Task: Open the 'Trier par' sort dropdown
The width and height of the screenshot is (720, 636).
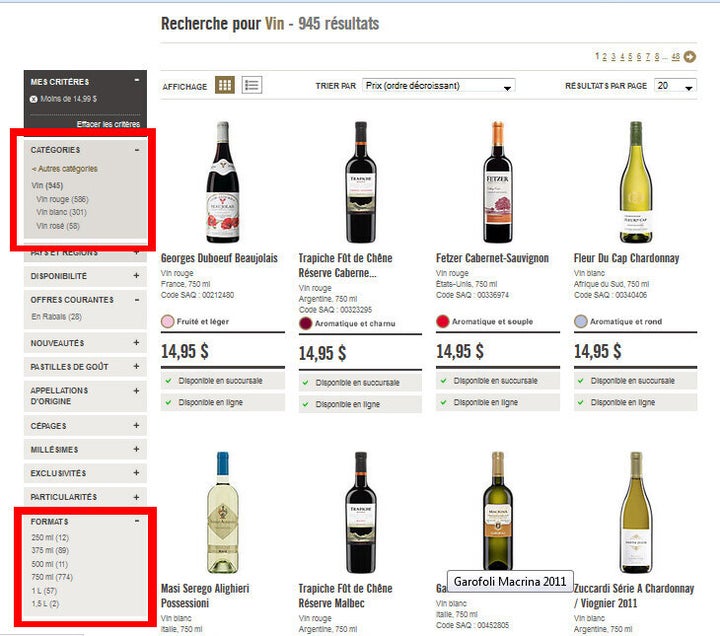Action: (x=439, y=86)
